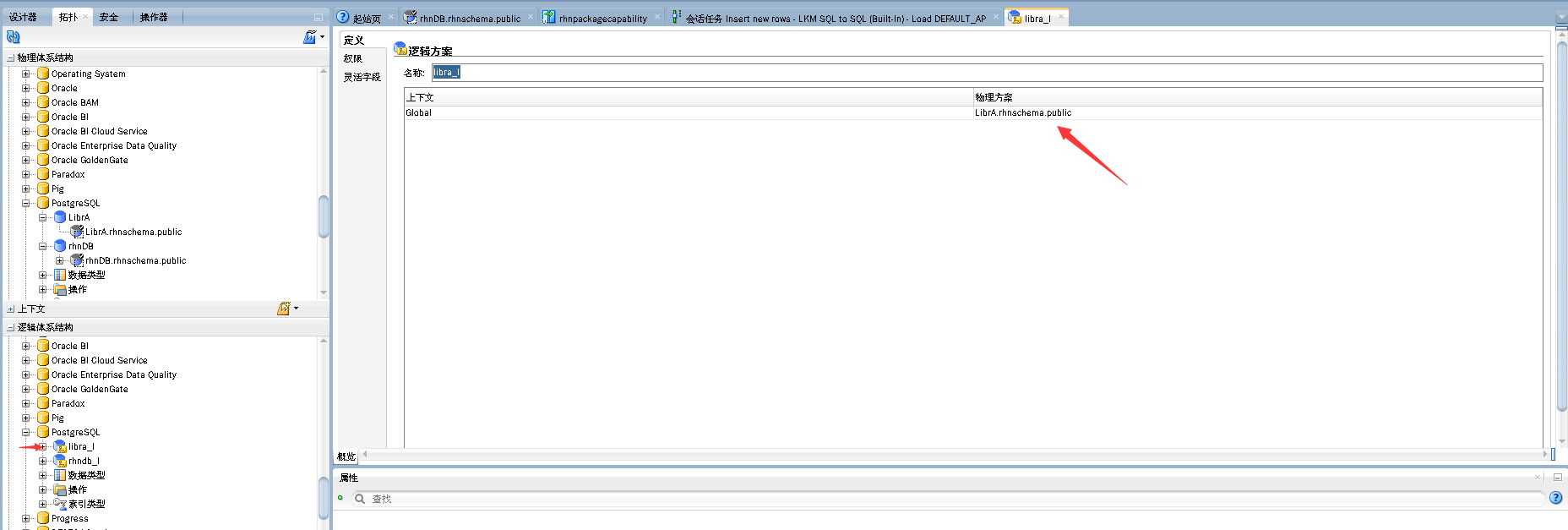The width and height of the screenshot is (1568, 530).
Task: Expand the logical Oracle GoldenGate node
Action: tap(25, 389)
